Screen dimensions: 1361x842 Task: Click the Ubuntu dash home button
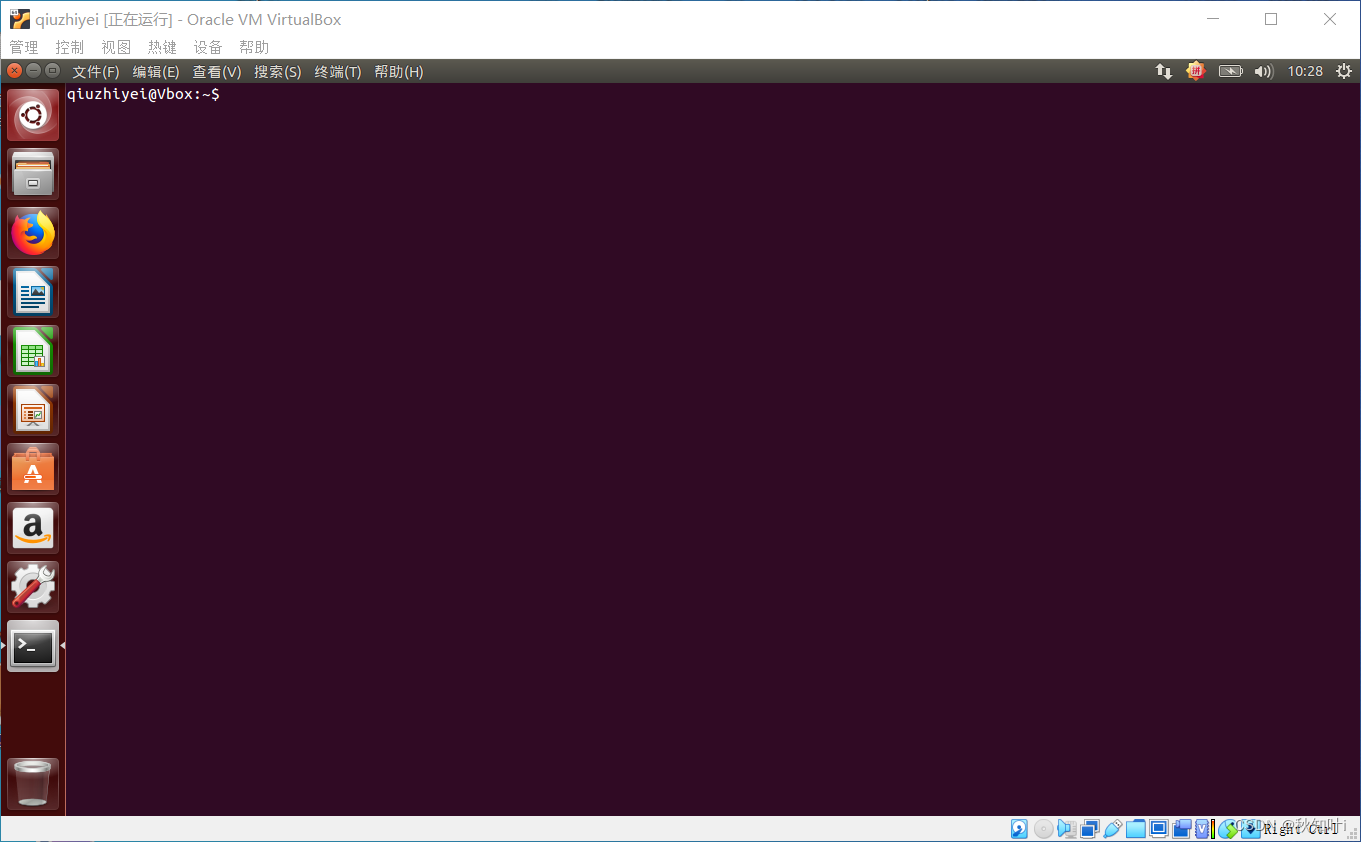coord(32,114)
